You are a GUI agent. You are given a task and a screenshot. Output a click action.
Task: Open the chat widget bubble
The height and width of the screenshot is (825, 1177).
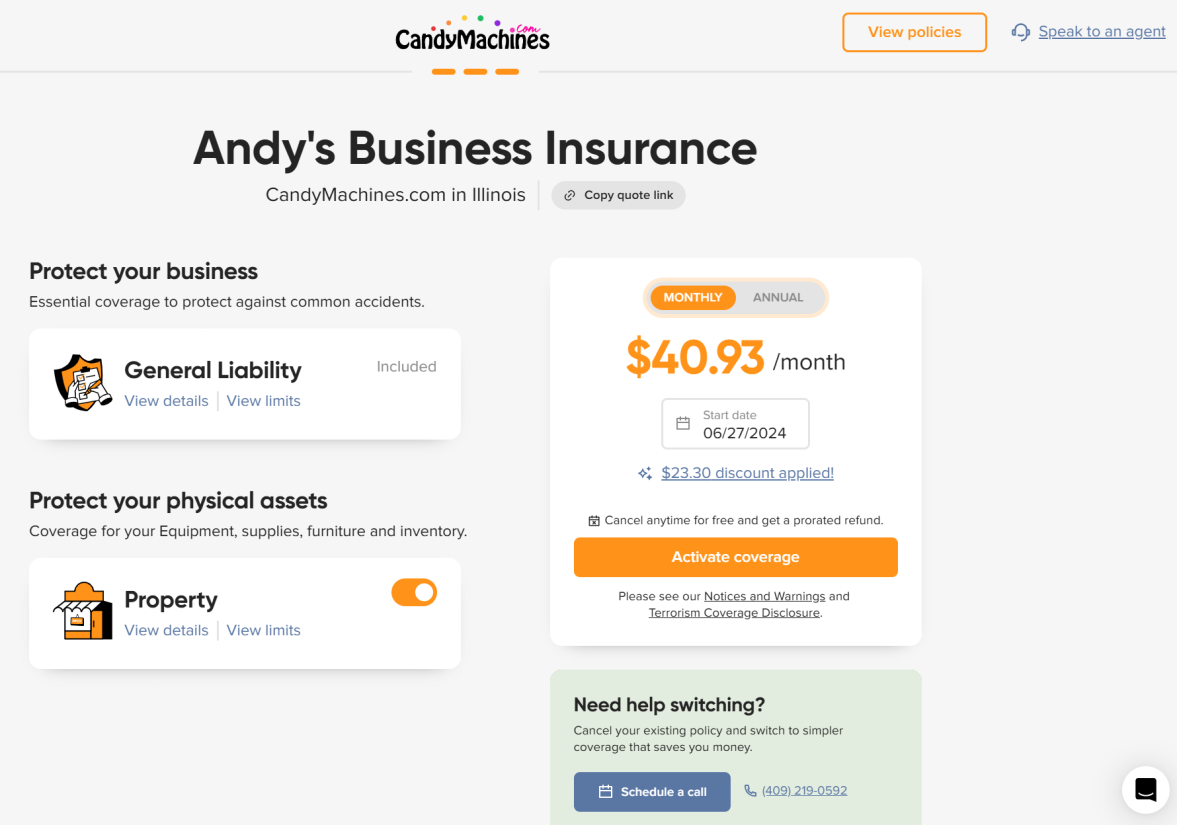tap(1145, 789)
